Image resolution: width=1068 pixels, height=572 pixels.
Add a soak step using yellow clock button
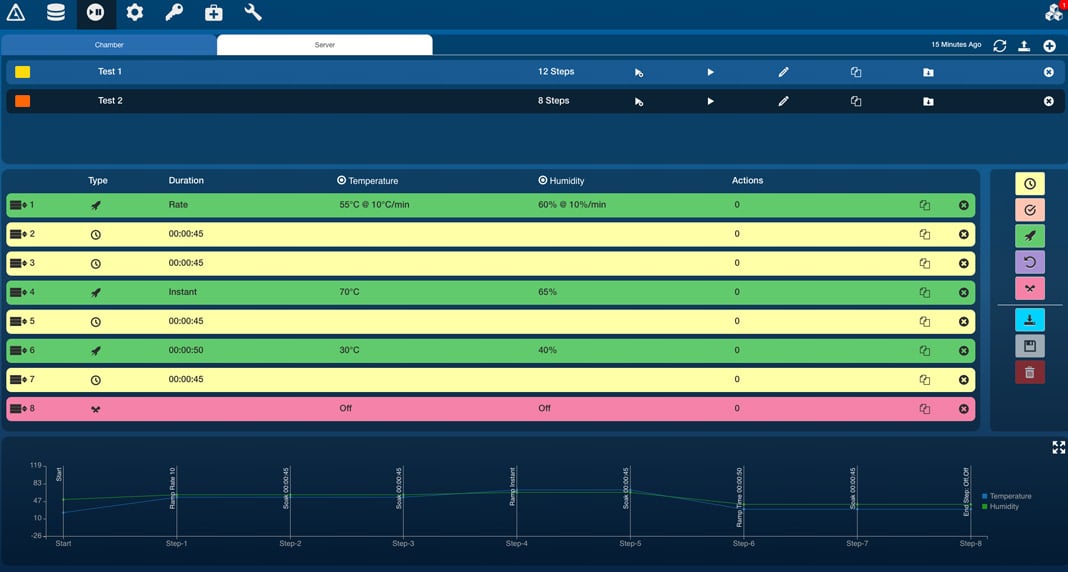[x=1029, y=184]
